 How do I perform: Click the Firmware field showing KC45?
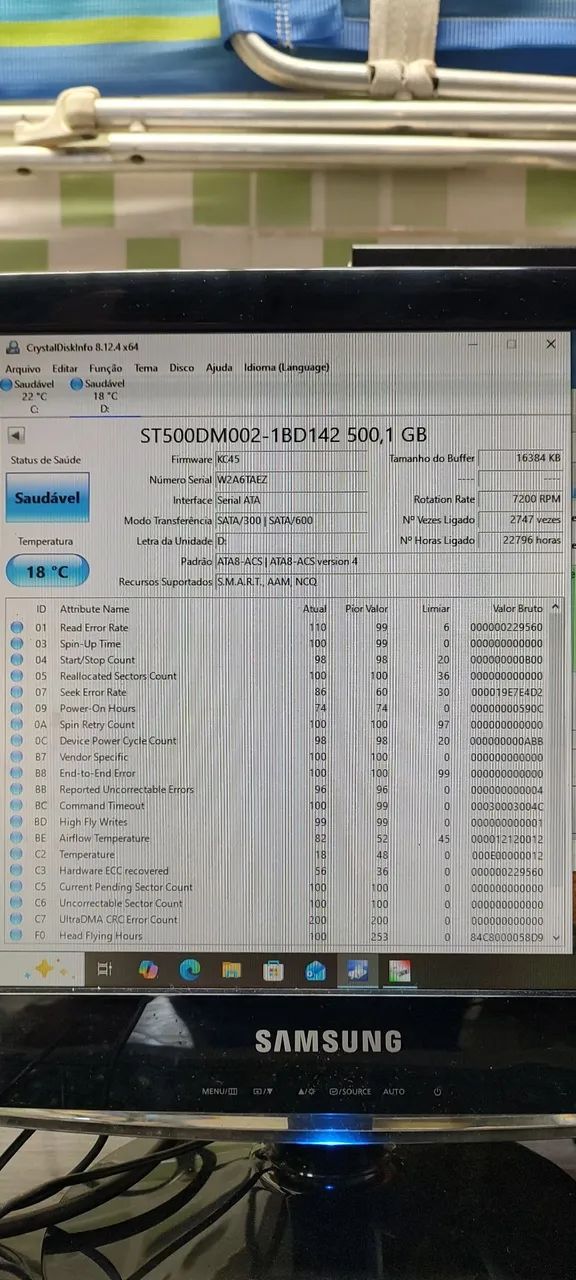point(291,459)
